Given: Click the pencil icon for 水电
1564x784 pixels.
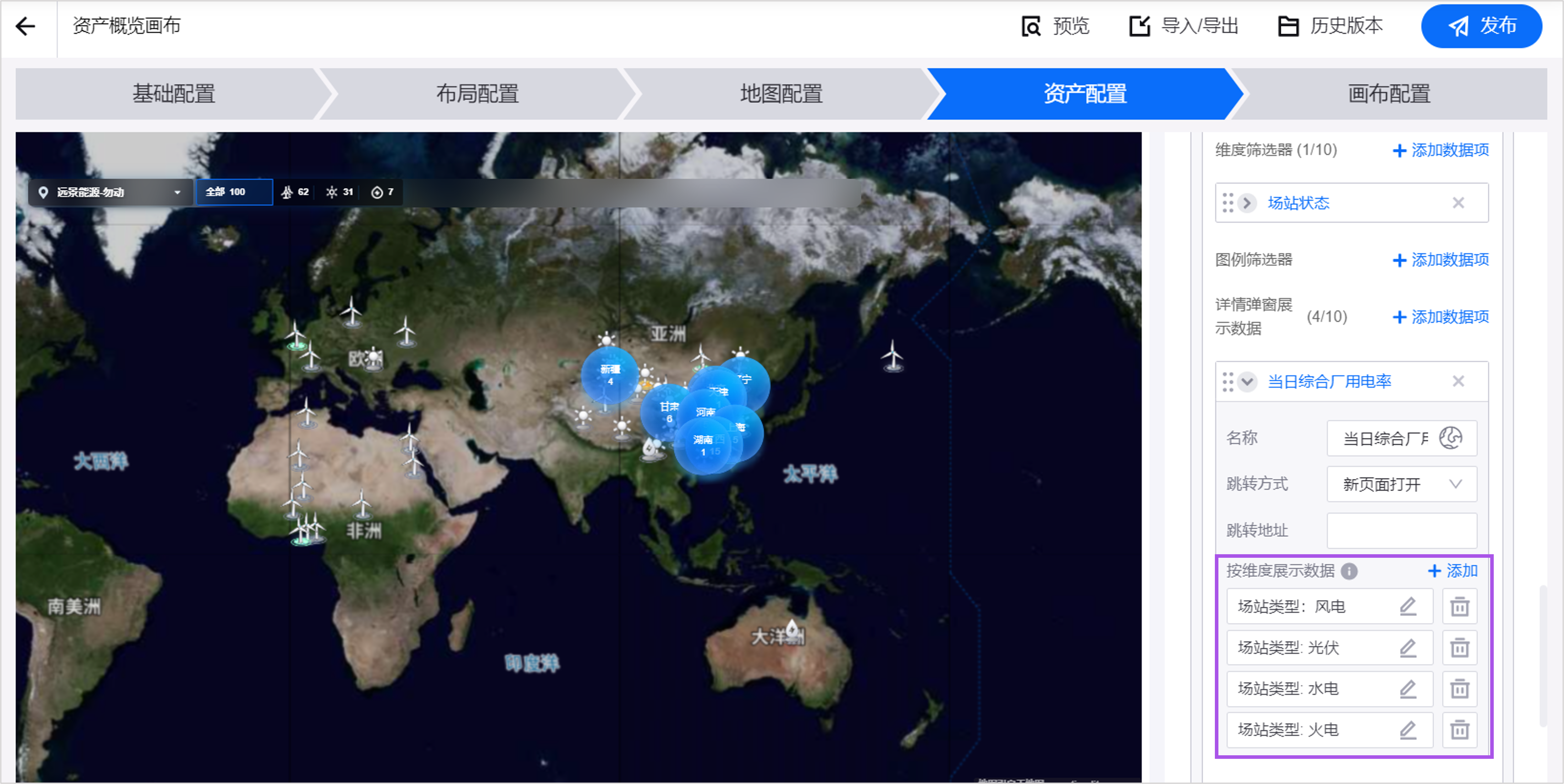Looking at the screenshot, I should pyautogui.click(x=1408, y=689).
